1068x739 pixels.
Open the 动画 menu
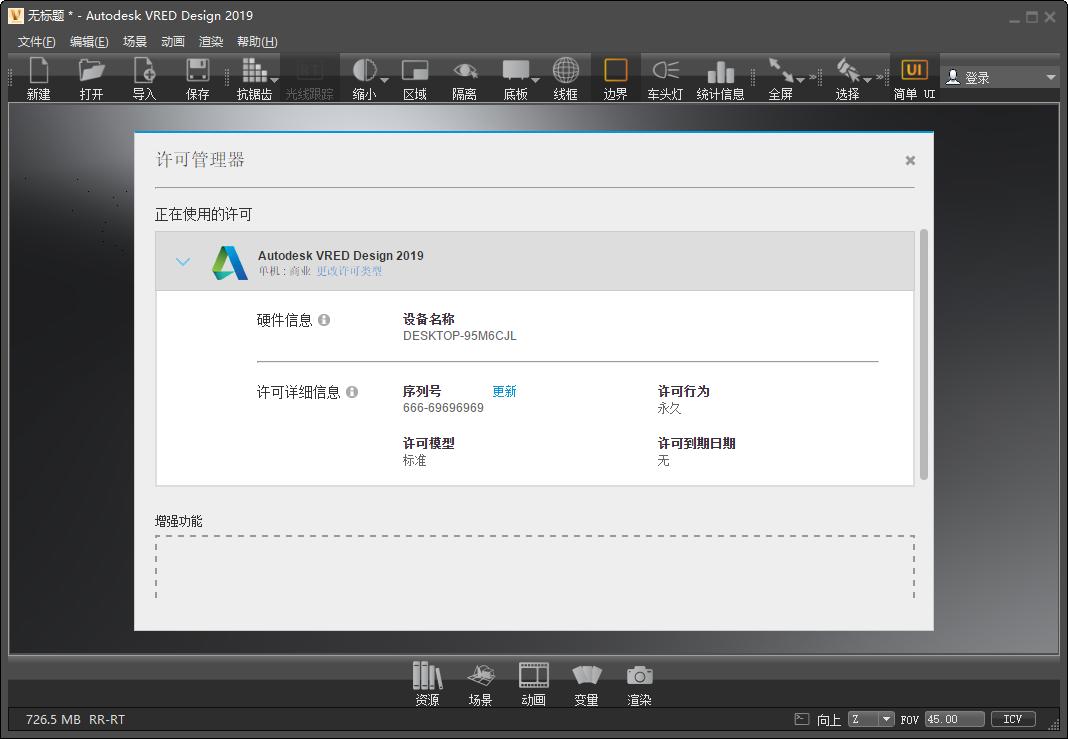pyautogui.click(x=173, y=42)
